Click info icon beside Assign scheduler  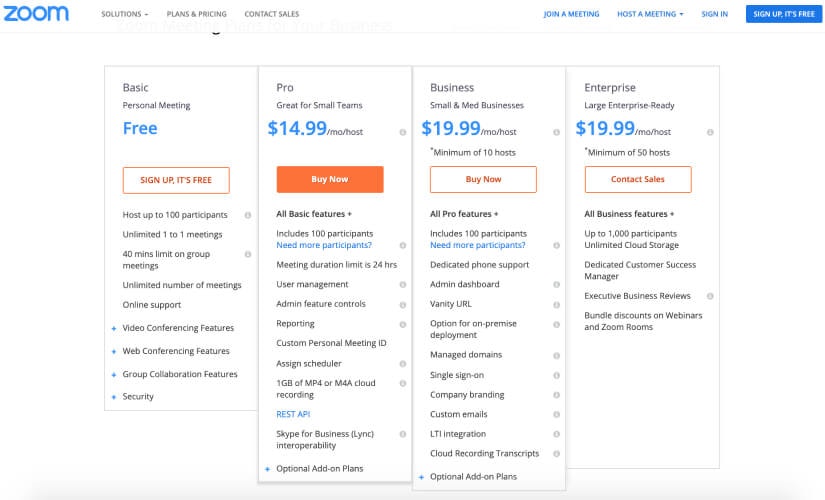[x=403, y=364]
